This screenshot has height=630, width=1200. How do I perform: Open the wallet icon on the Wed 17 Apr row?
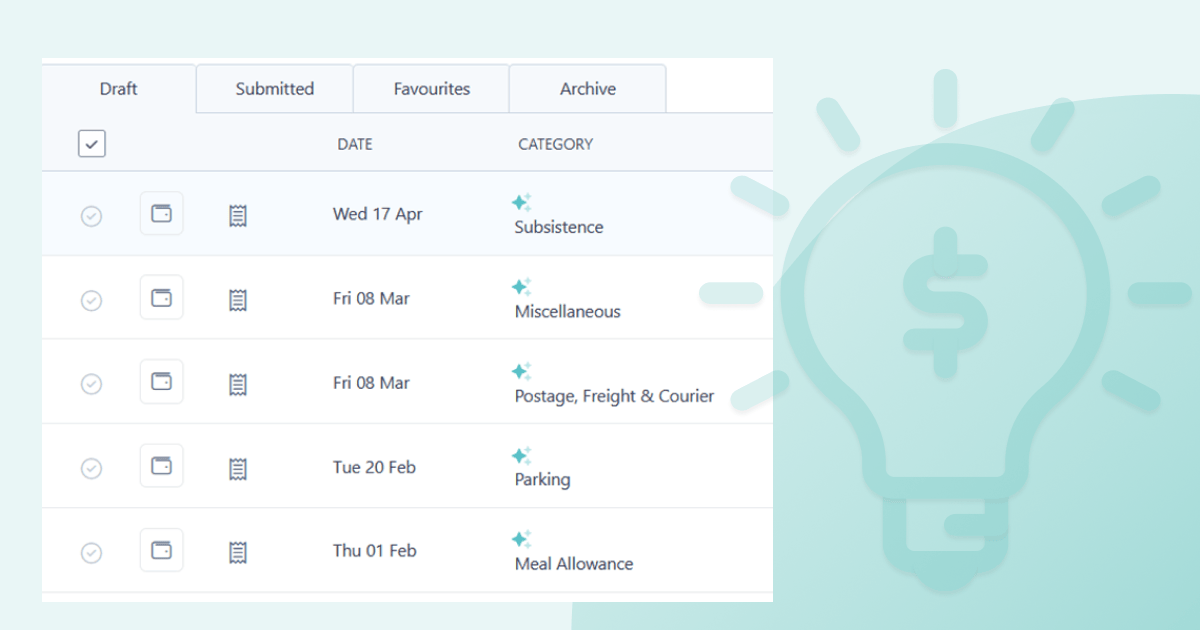tap(161, 213)
